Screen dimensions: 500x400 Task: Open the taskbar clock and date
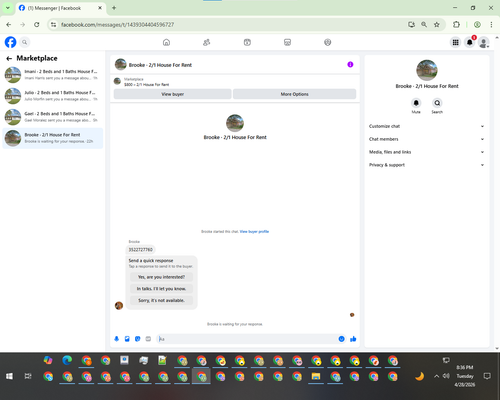click(465, 376)
